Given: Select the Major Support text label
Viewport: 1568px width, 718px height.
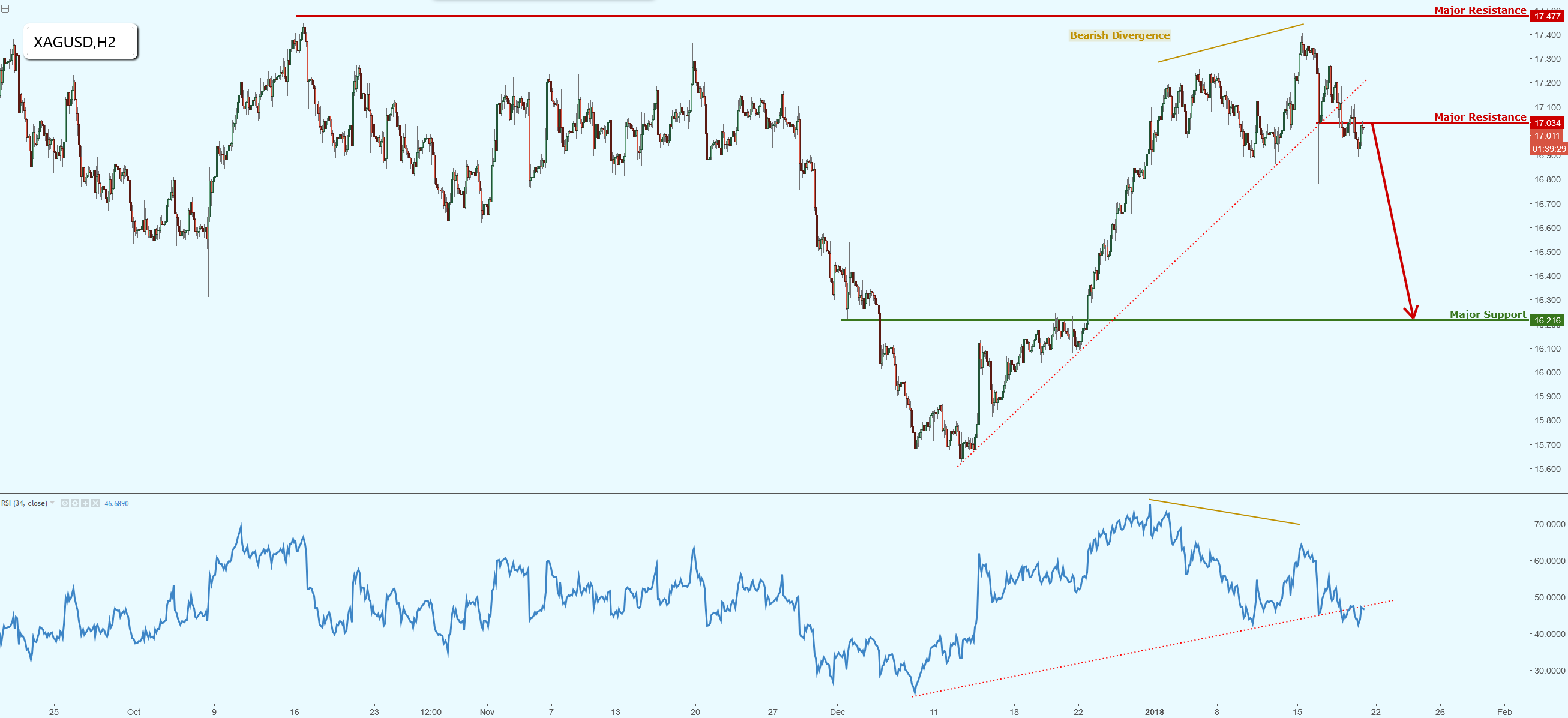Looking at the screenshot, I should [x=1488, y=314].
